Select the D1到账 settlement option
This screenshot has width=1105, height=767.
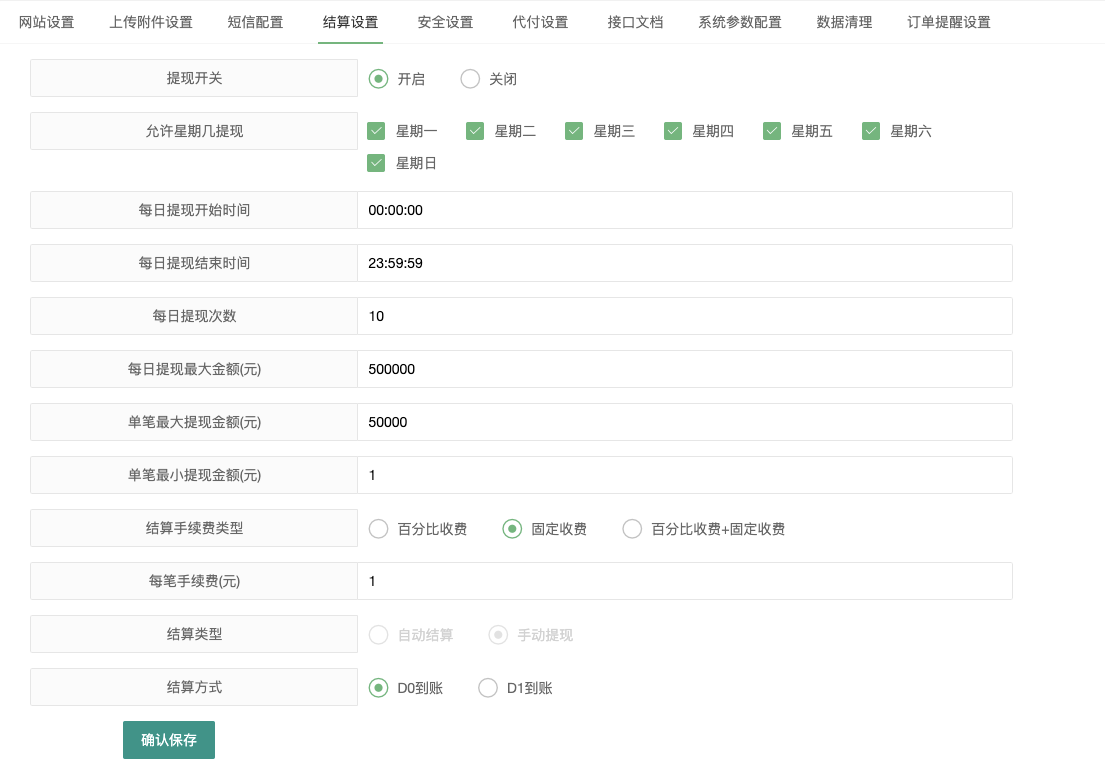[488, 687]
